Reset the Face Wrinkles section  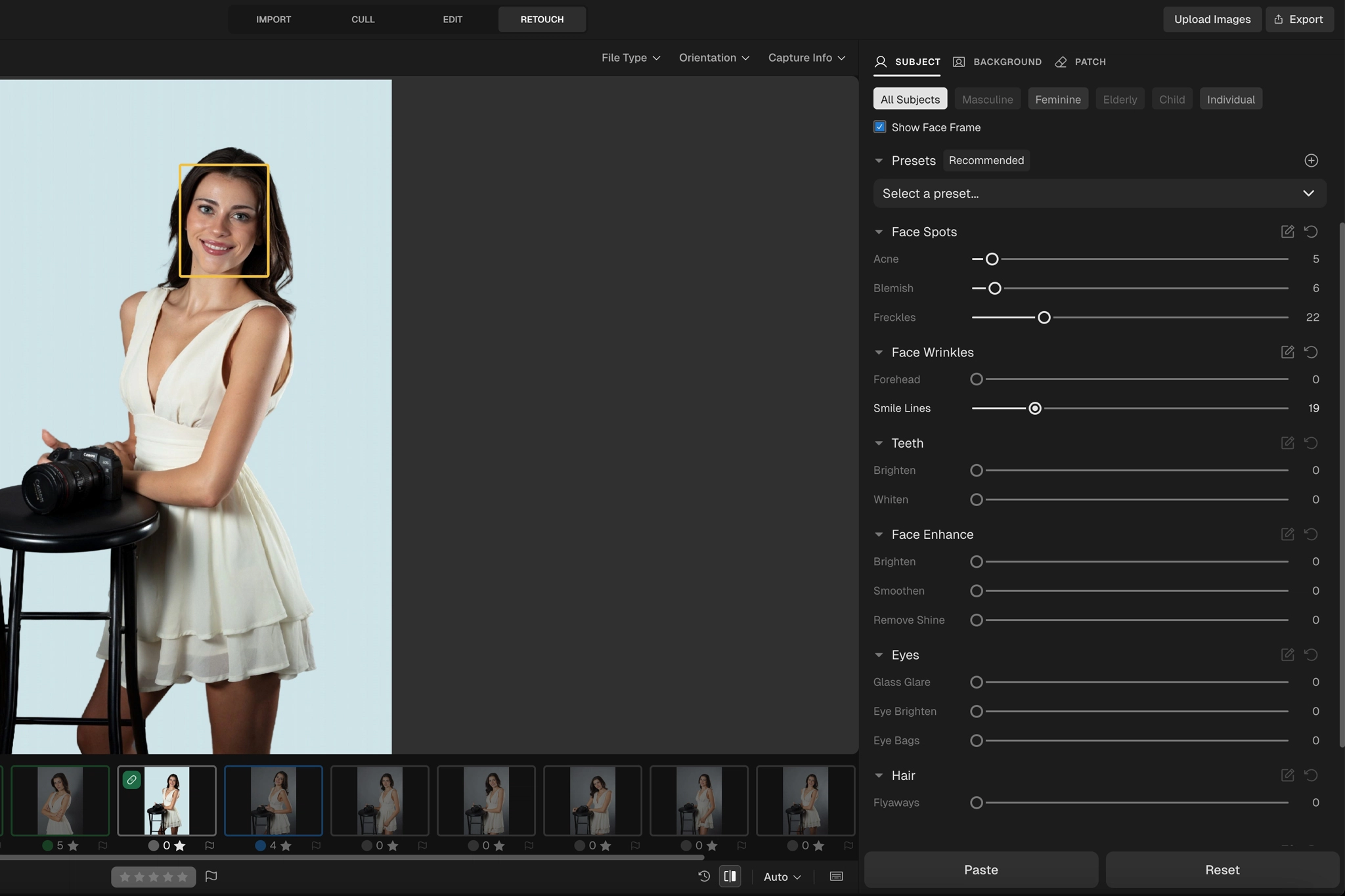pos(1311,352)
